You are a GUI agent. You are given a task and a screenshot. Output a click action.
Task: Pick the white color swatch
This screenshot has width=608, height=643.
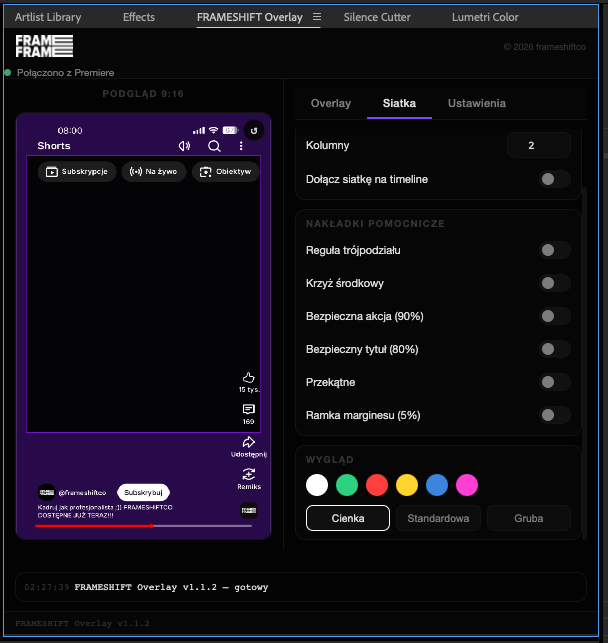coord(317,485)
